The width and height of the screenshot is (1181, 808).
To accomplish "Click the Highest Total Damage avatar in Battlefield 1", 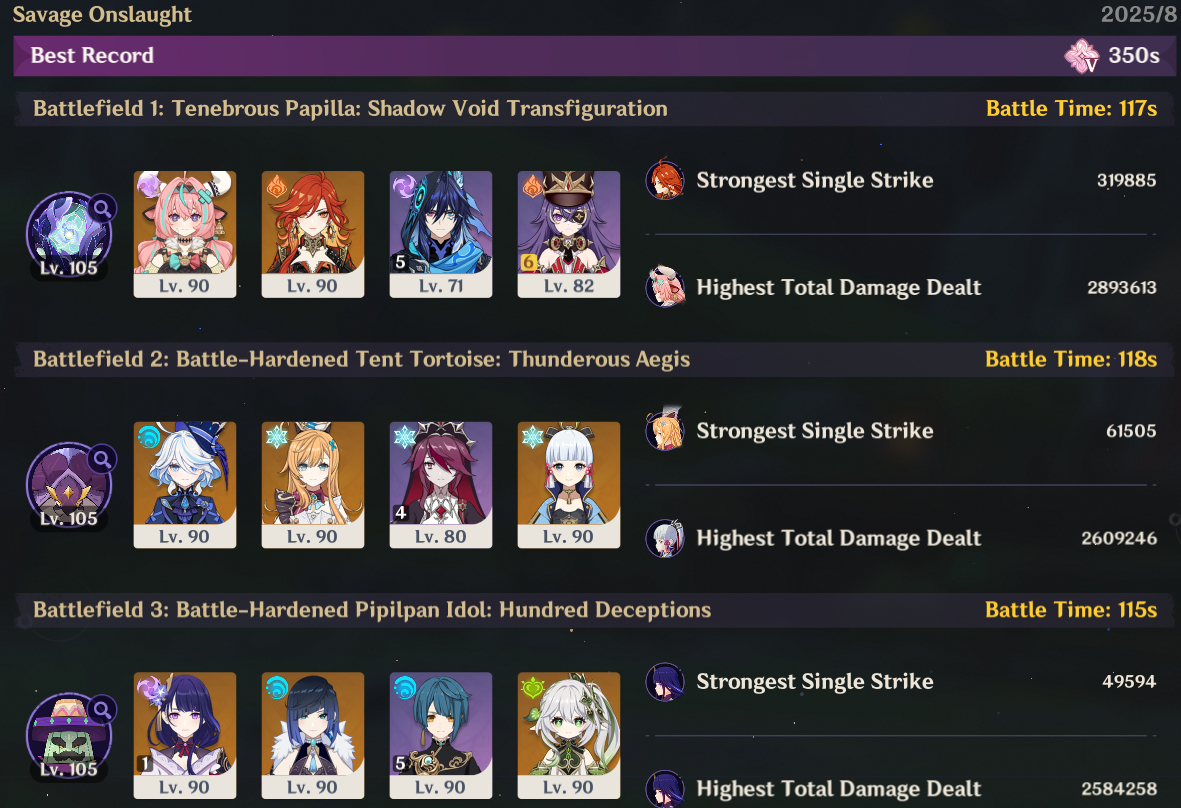I will coord(665,287).
